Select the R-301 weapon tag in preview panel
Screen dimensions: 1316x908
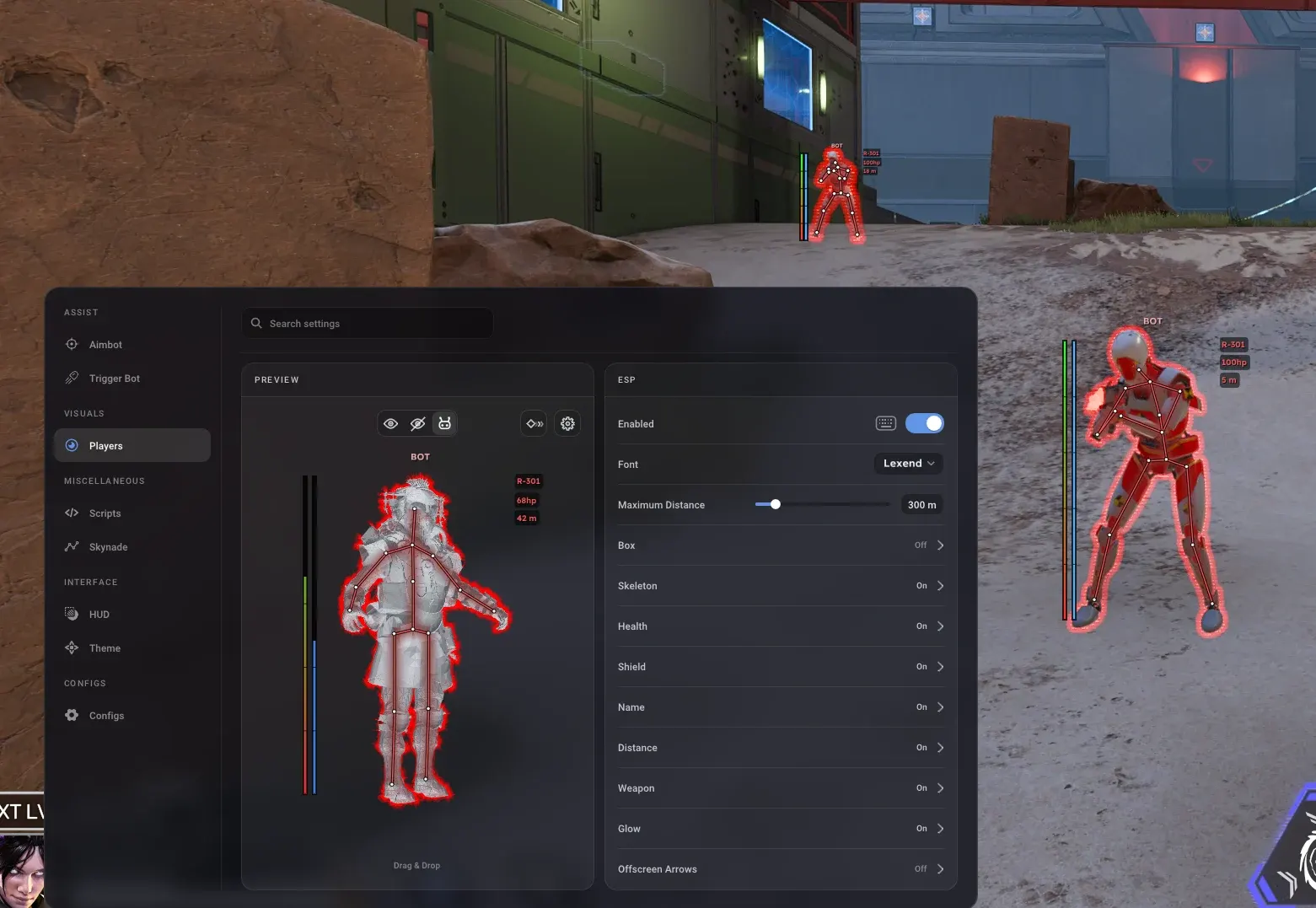point(529,481)
